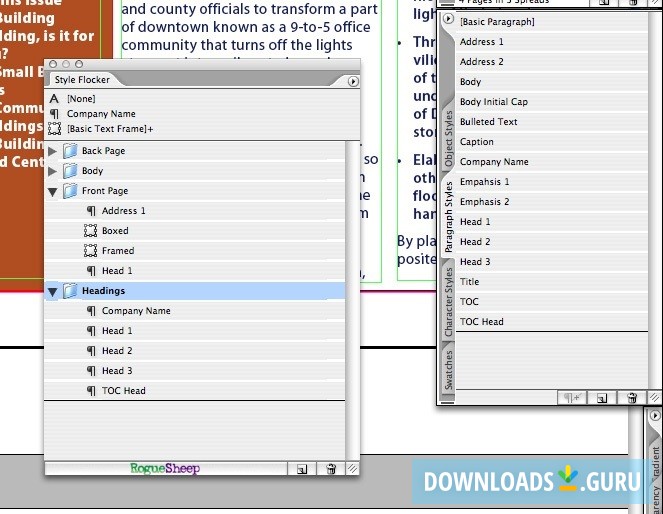Click the object style icon beside Boxed
This screenshot has width=663, height=514.
tap(90, 230)
